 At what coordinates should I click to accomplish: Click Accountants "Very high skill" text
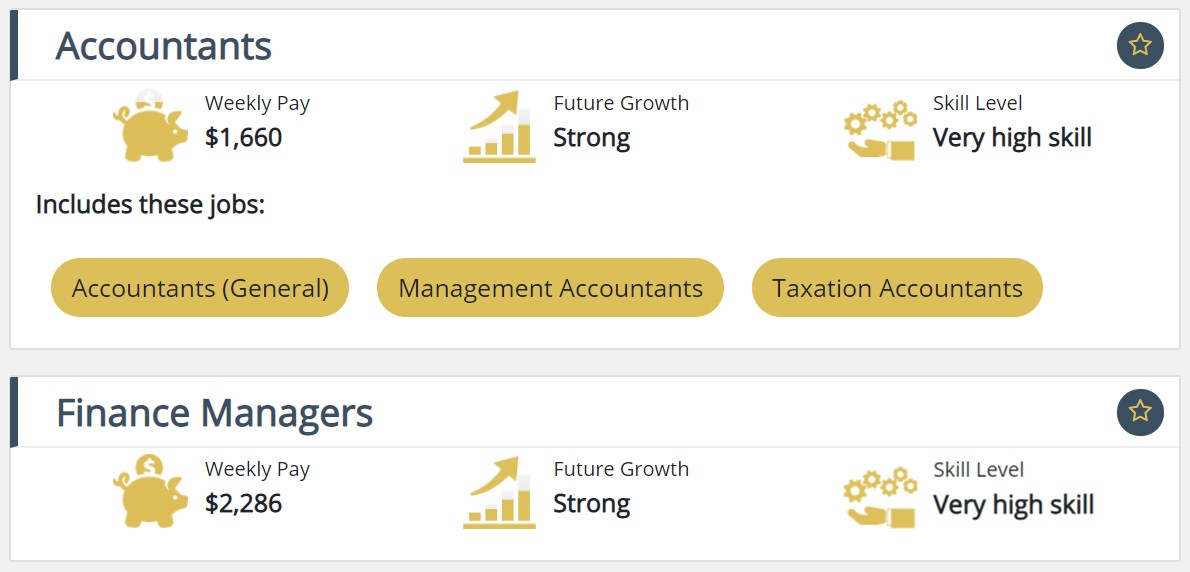(1012, 137)
